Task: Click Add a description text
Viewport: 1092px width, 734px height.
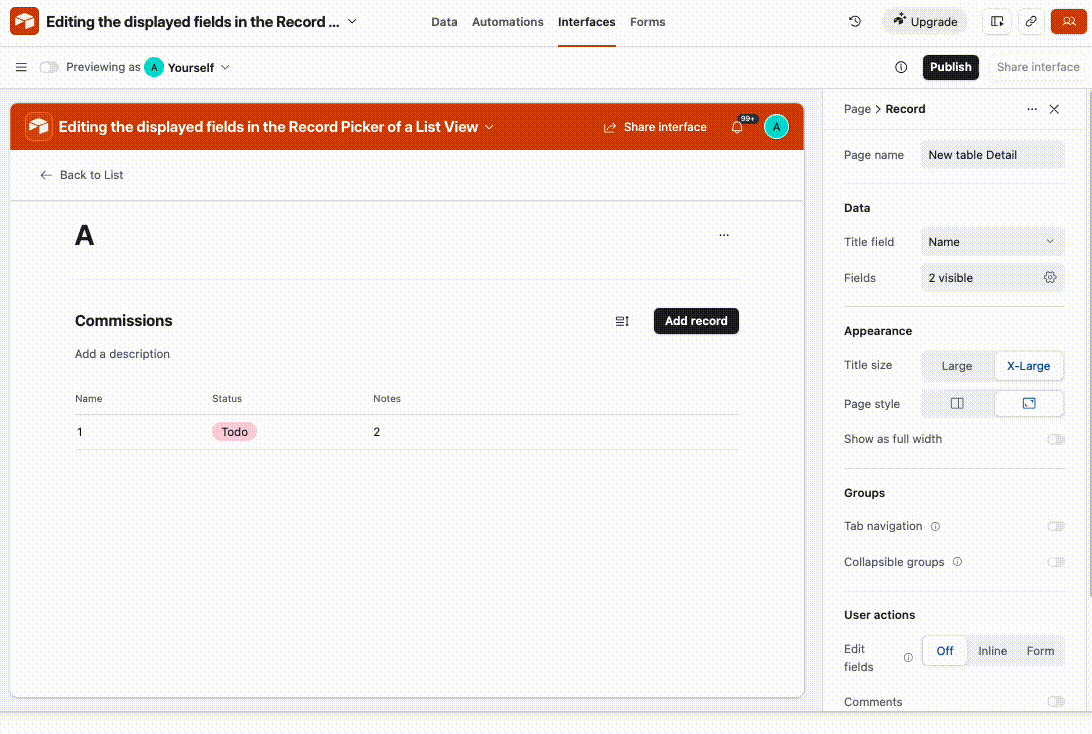Action: tap(123, 354)
